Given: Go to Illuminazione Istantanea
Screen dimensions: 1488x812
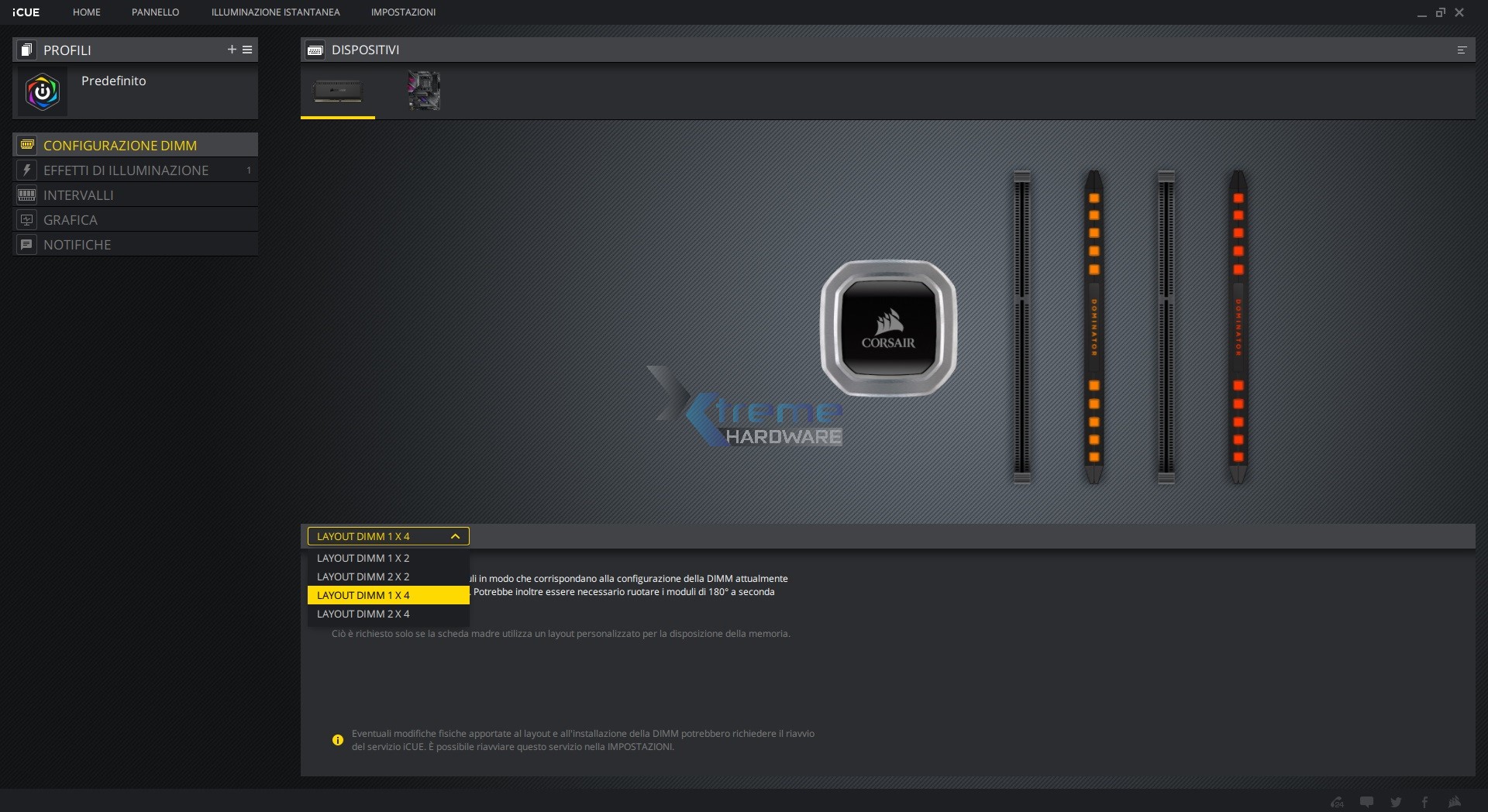Looking at the screenshot, I should [x=275, y=12].
